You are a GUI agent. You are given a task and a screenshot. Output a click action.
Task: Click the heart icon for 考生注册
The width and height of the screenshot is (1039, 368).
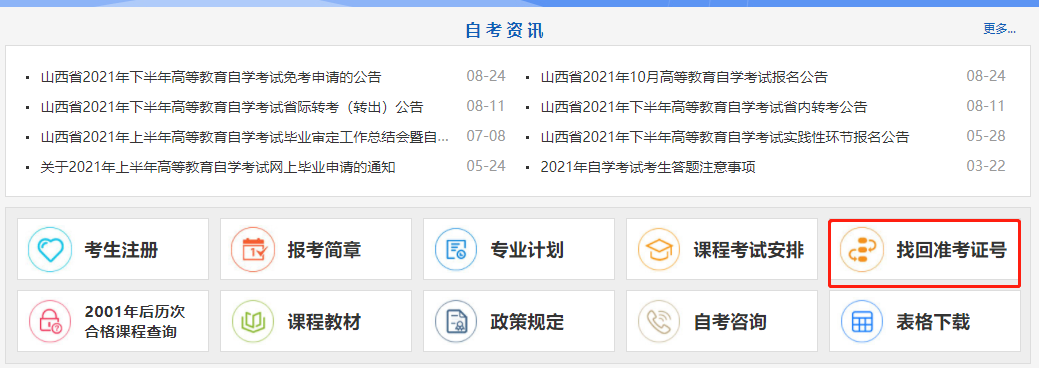[x=50, y=249]
